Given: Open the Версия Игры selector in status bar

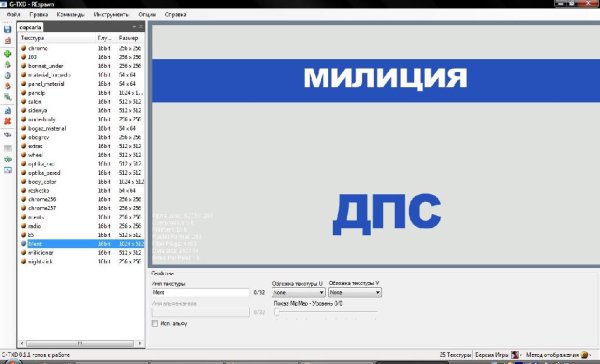Looking at the screenshot, I should (x=497, y=355).
